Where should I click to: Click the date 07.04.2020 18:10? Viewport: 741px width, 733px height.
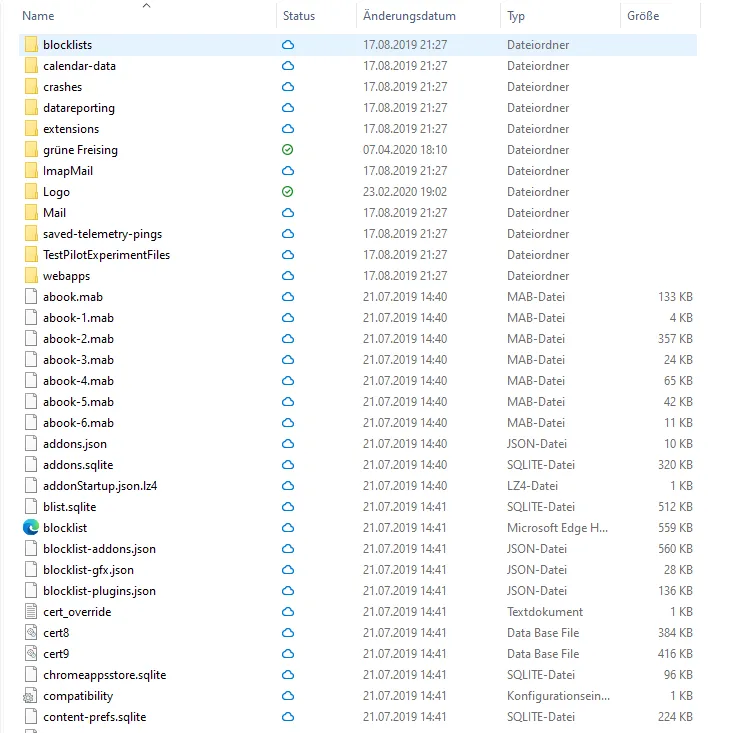(405, 150)
